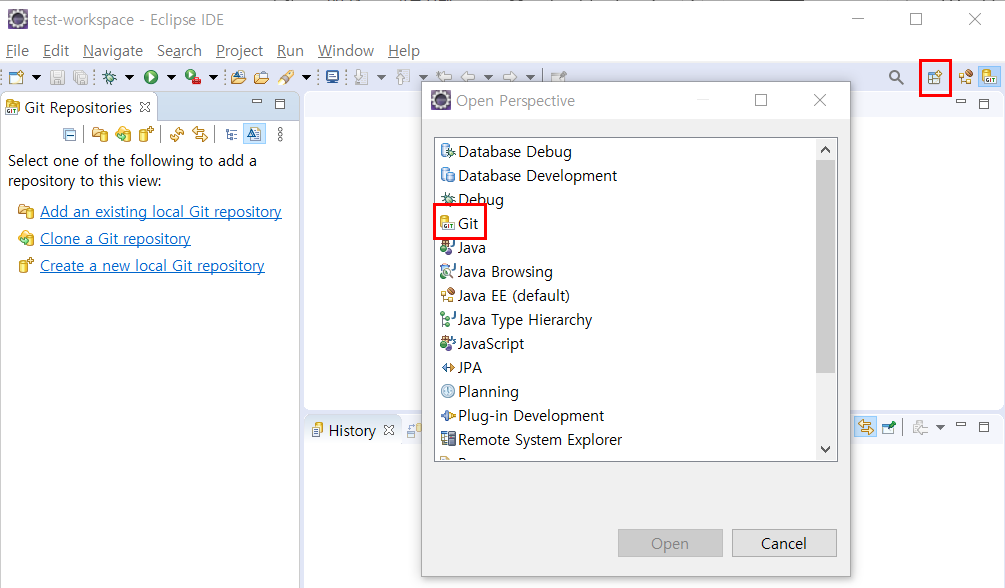
Task: Select Plug-in Development perspective
Action: 522,416
